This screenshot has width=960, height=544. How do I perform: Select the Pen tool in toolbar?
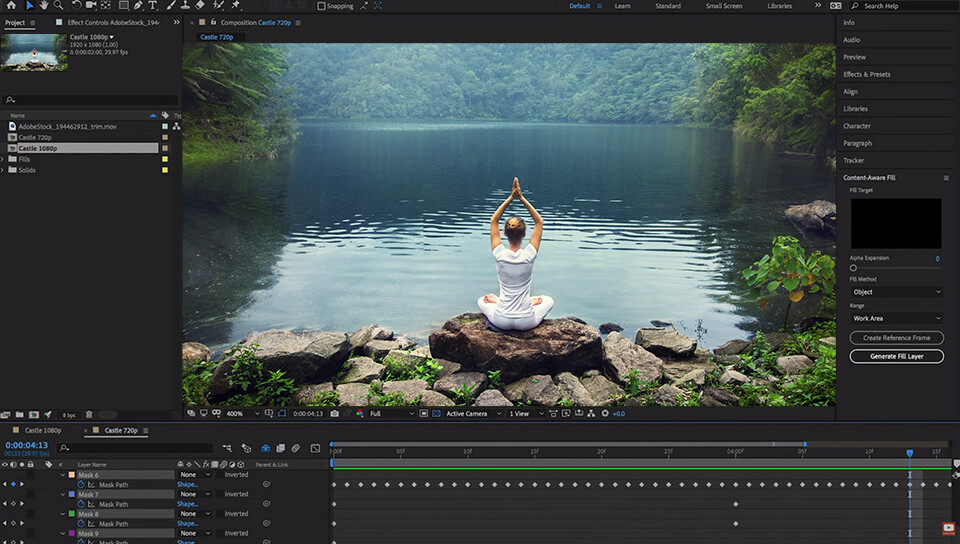pos(138,5)
